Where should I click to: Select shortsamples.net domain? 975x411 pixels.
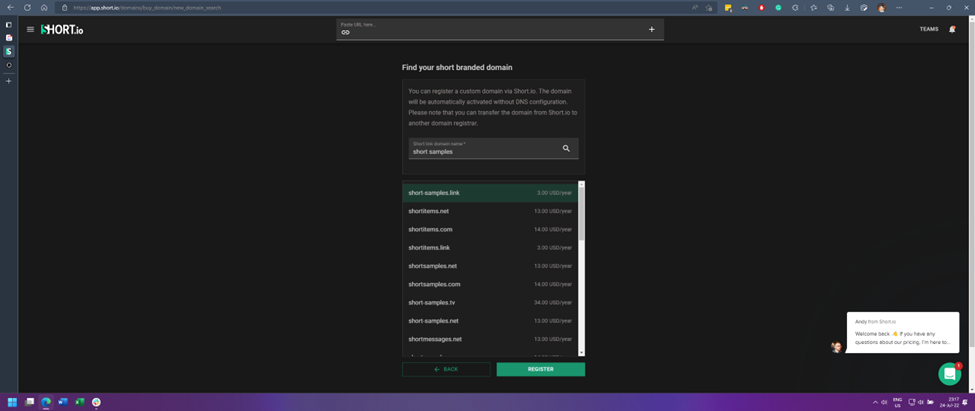tap(490, 266)
